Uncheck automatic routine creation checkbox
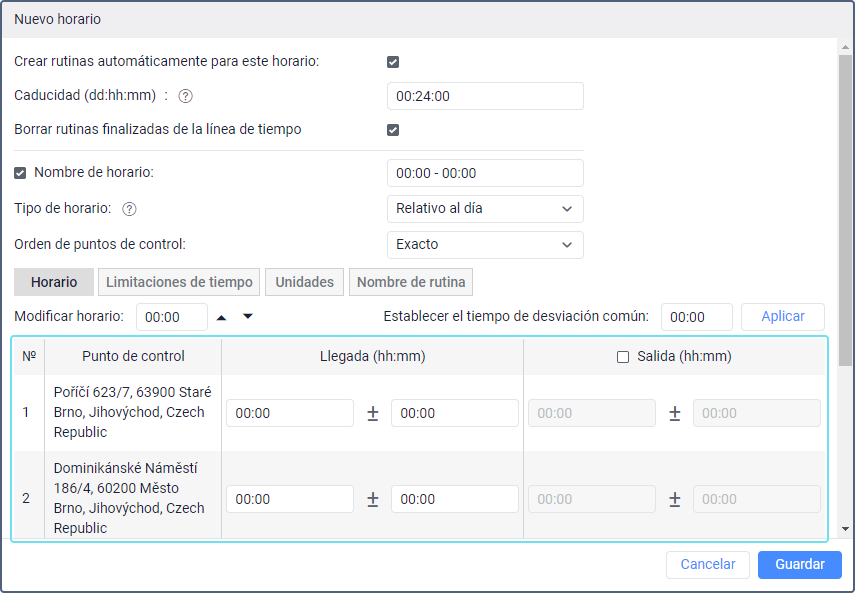855x593 pixels. point(393,62)
